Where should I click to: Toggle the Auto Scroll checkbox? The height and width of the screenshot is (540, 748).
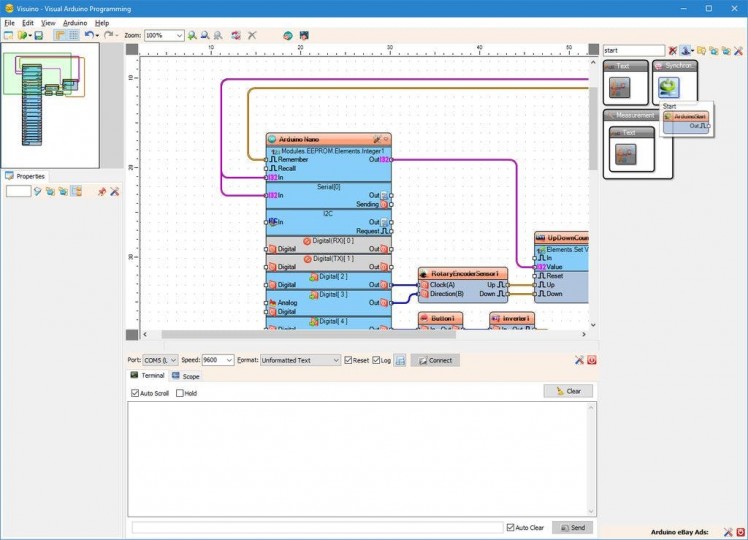(136, 393)
